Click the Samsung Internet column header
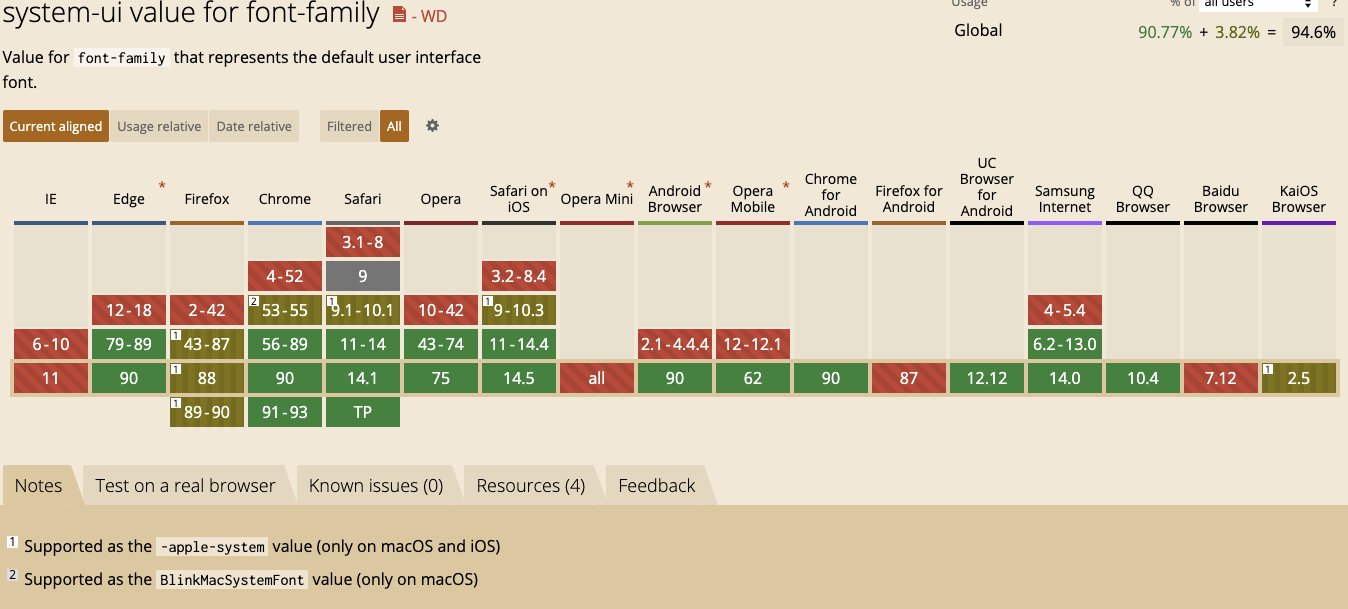The height and width of the screenshot is (609, 1348). coord(1065,199)
